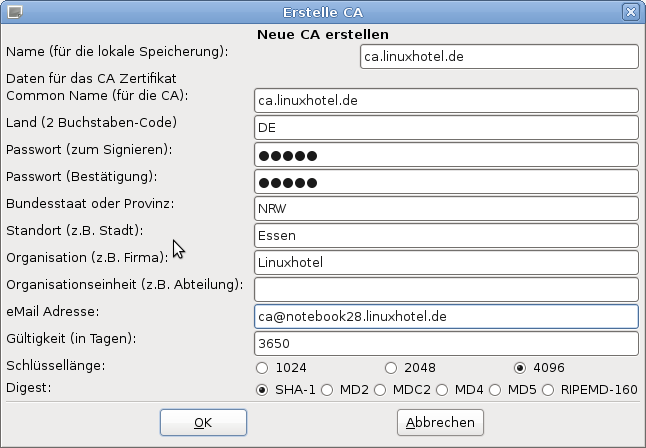Screen dimensions: 646x448
Task: Focus the password confirmation field
Action: (446, 182)
